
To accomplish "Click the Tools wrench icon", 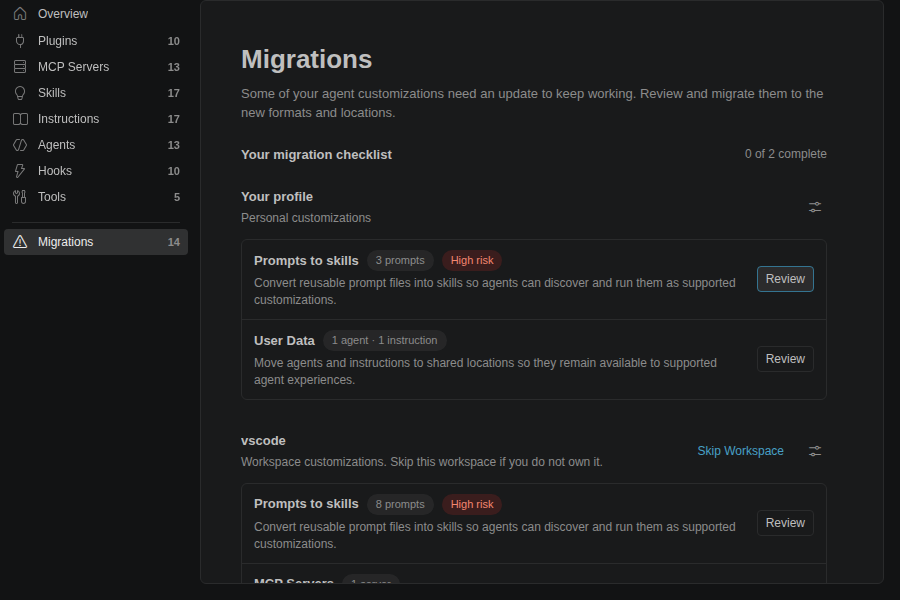I will click(x=20, y=197).
